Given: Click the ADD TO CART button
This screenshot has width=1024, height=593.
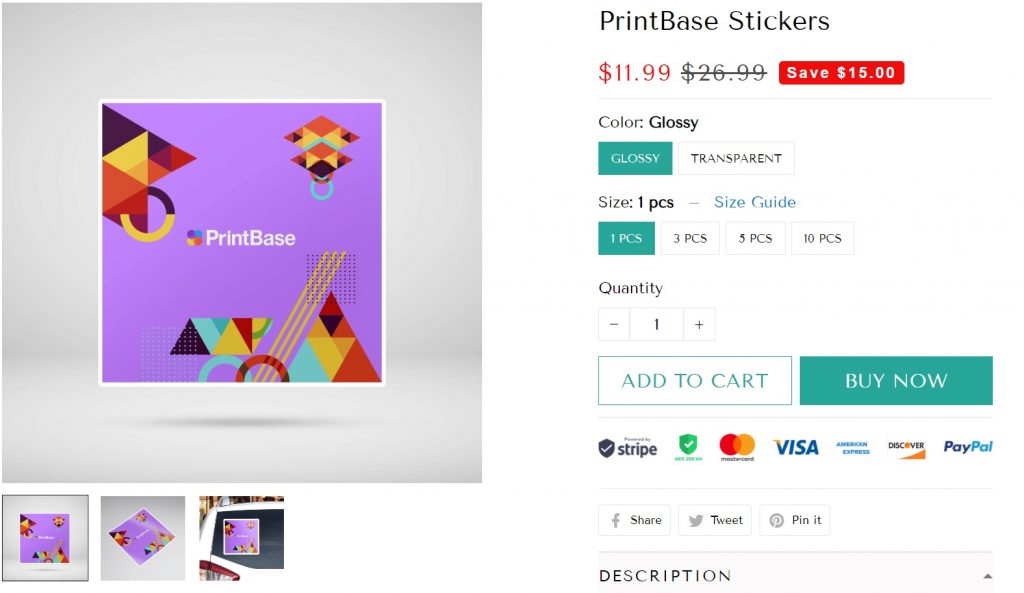Looking at the screenshot, I should pyautogui.click(x=694, y=380).
